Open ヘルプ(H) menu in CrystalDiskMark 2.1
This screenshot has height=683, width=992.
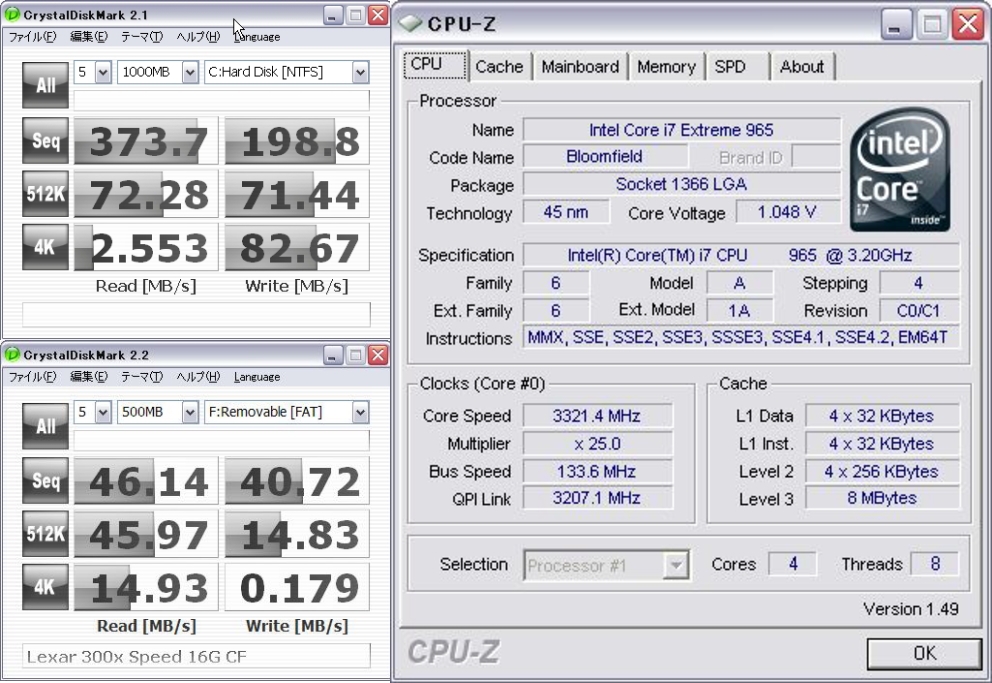pos(198,37)
